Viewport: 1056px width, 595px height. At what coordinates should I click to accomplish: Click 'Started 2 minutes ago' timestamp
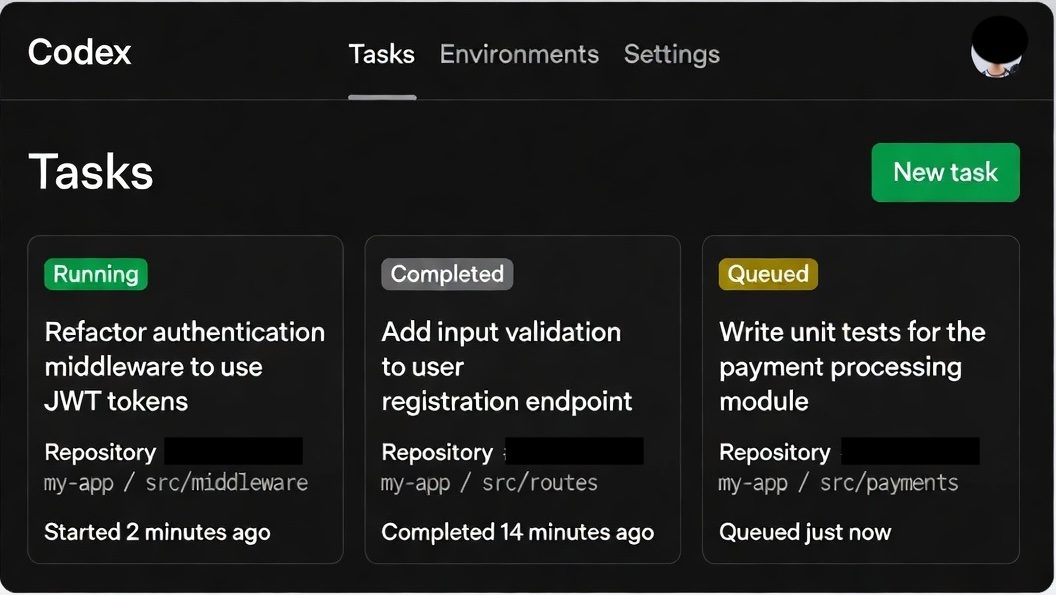point(156,532)
